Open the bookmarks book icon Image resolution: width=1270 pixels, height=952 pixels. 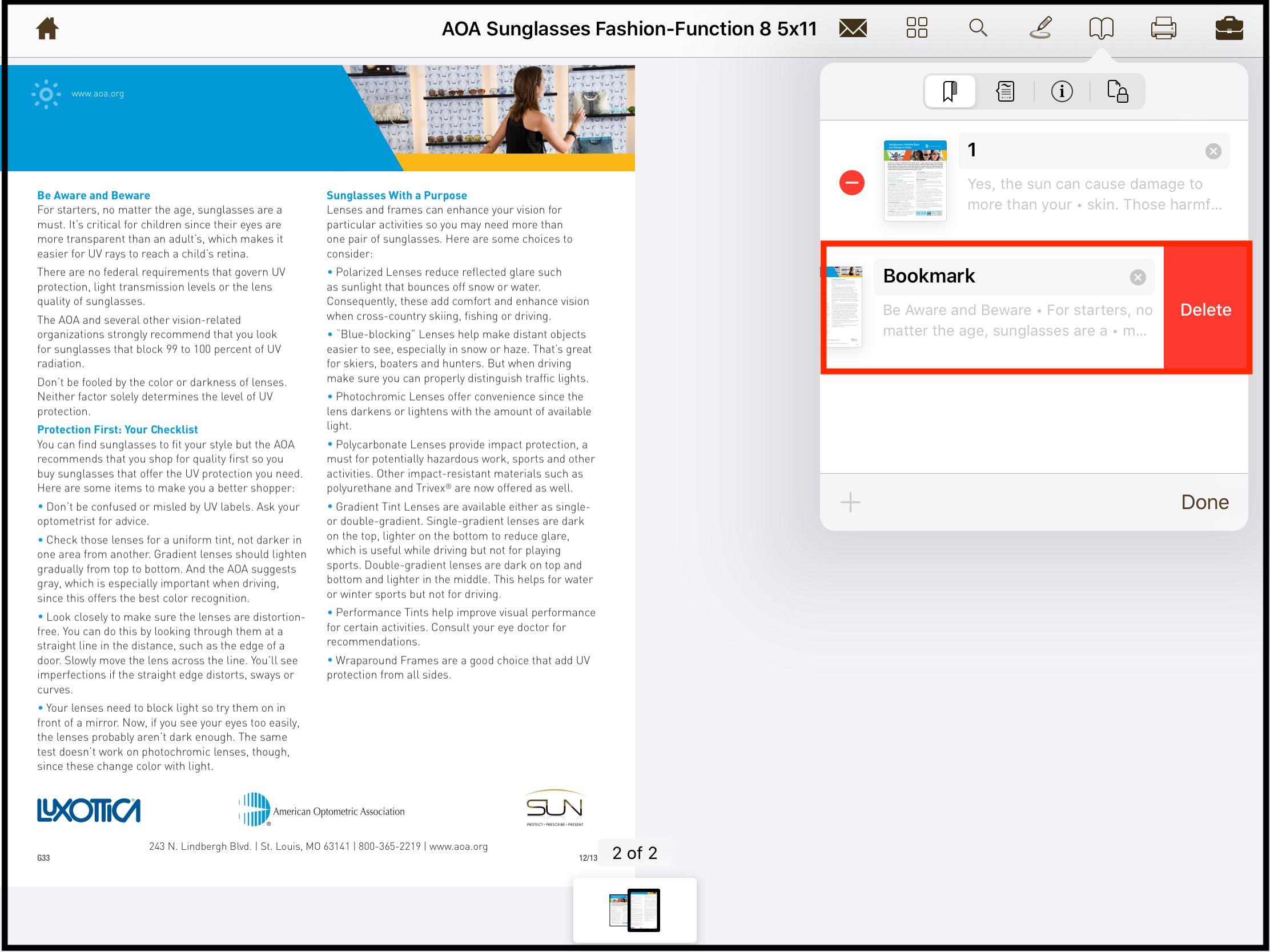click(1102, 27)
